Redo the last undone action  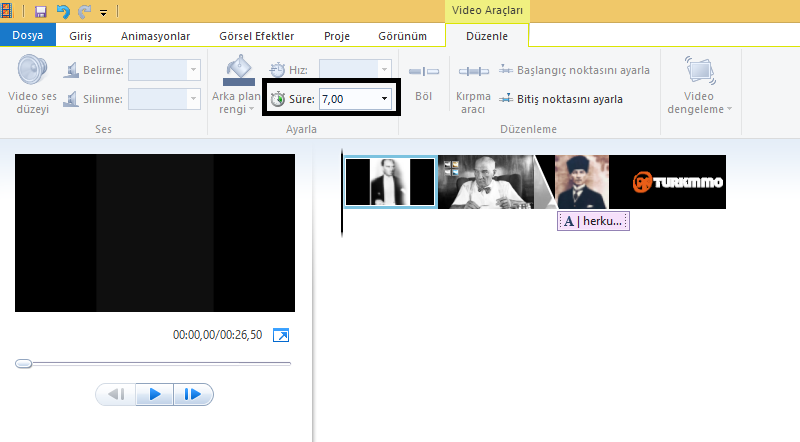pyautogui.click(x=84, y=11)
